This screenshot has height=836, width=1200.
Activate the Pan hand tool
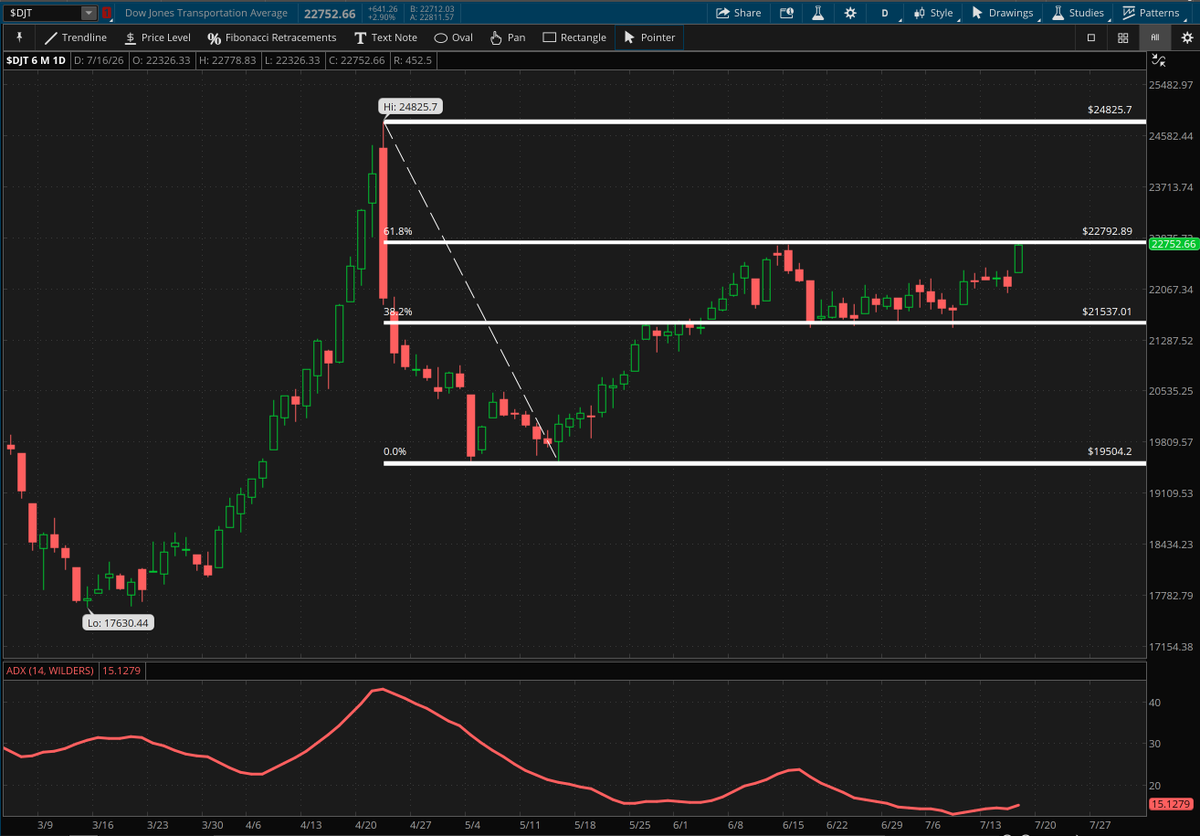pos(507,37)
